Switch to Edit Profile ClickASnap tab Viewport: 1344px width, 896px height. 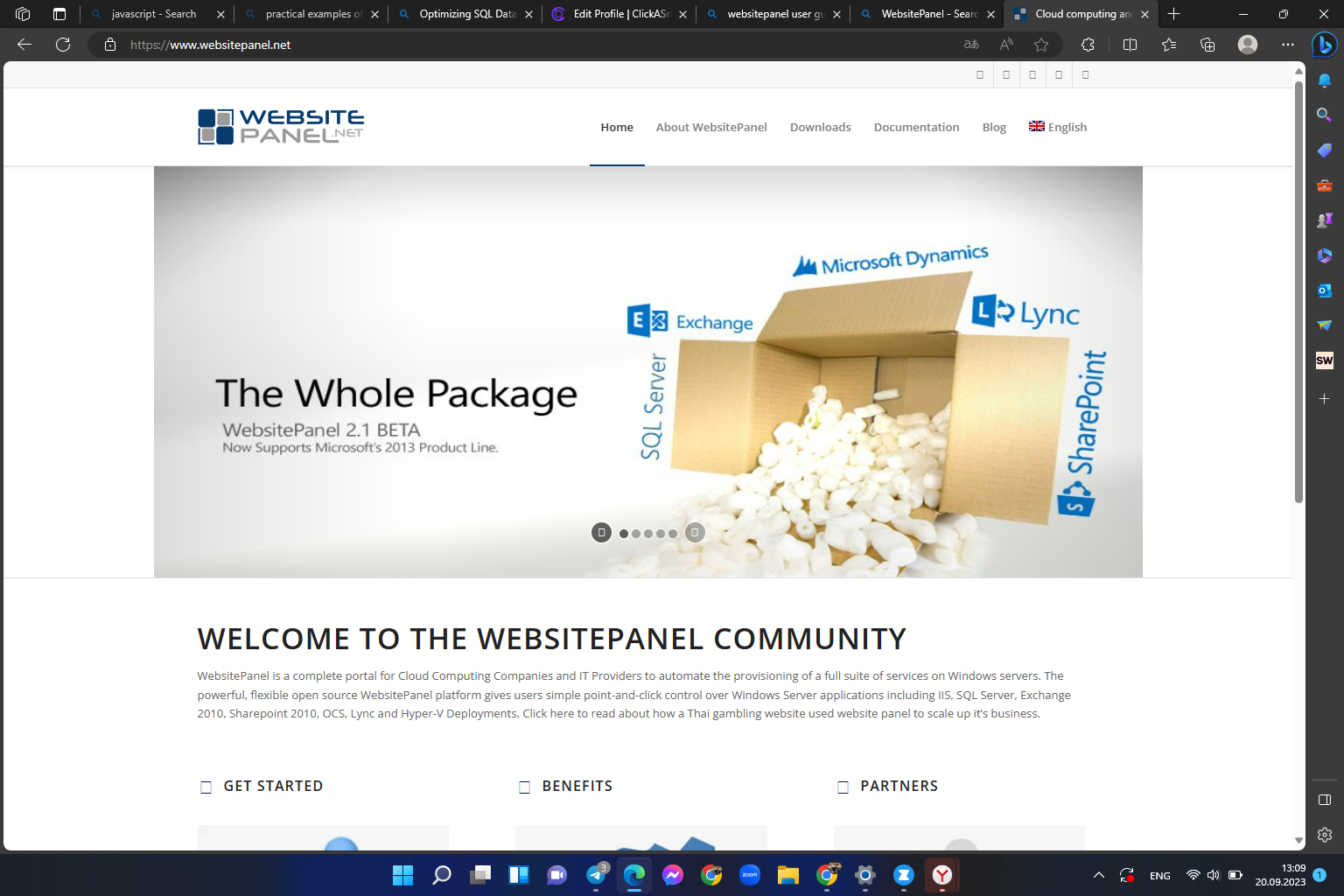coord(620,14)
